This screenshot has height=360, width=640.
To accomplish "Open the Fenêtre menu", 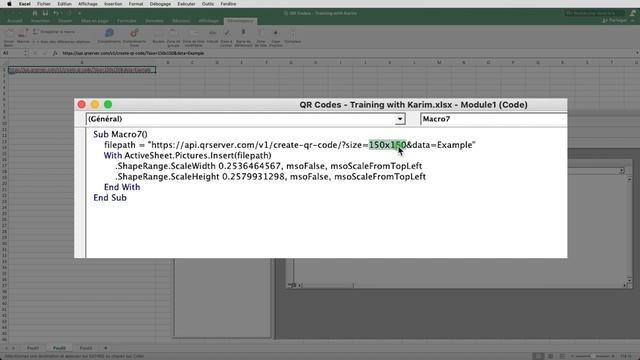I will click(228, 4).
